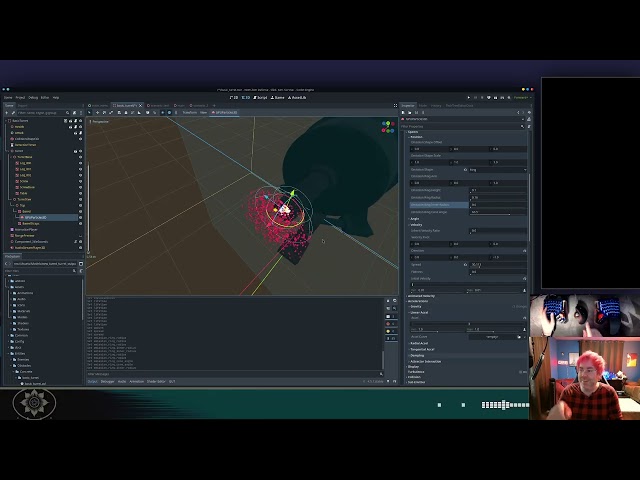Add a new node with plus icon
Image resolution: width=640 pixels, height=480 pixels.
coord(7,113)
